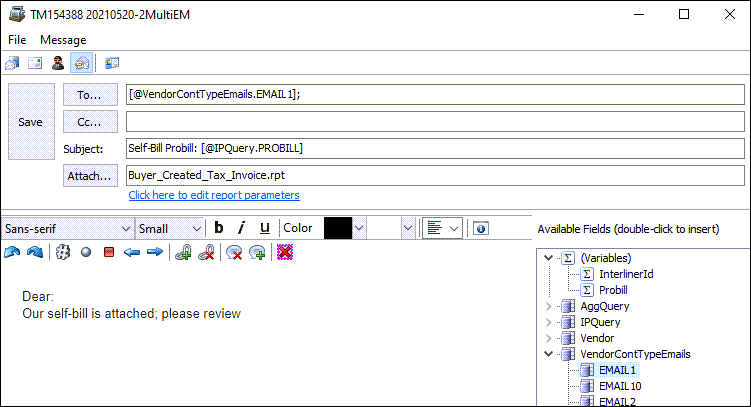Viewport: 751px width, 407px height.
Task: Click the grey bullet circle icon
Action: [x=86, y=252]
